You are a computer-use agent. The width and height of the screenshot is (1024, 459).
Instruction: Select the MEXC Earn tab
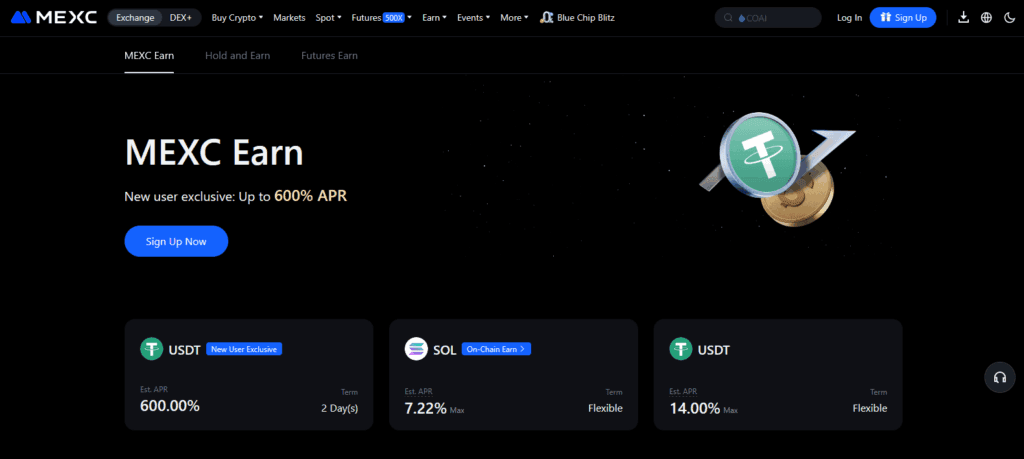tap(149, 55)
